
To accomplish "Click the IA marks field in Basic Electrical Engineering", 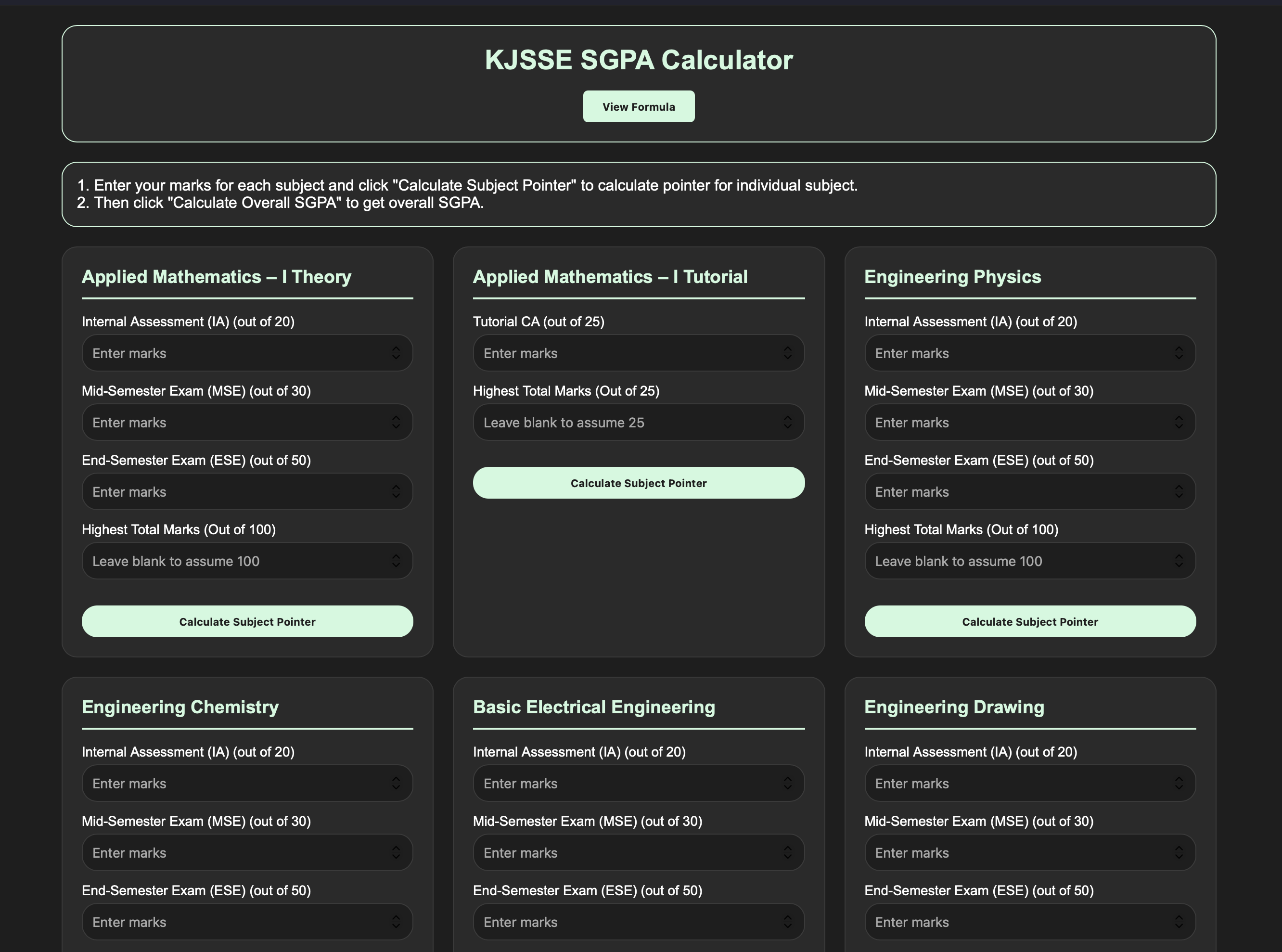I will coord(622,783).
